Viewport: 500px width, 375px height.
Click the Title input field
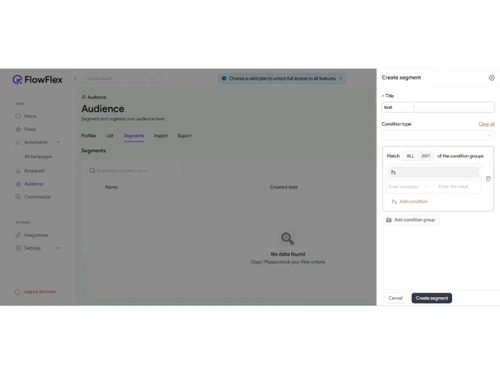(438, 107)
